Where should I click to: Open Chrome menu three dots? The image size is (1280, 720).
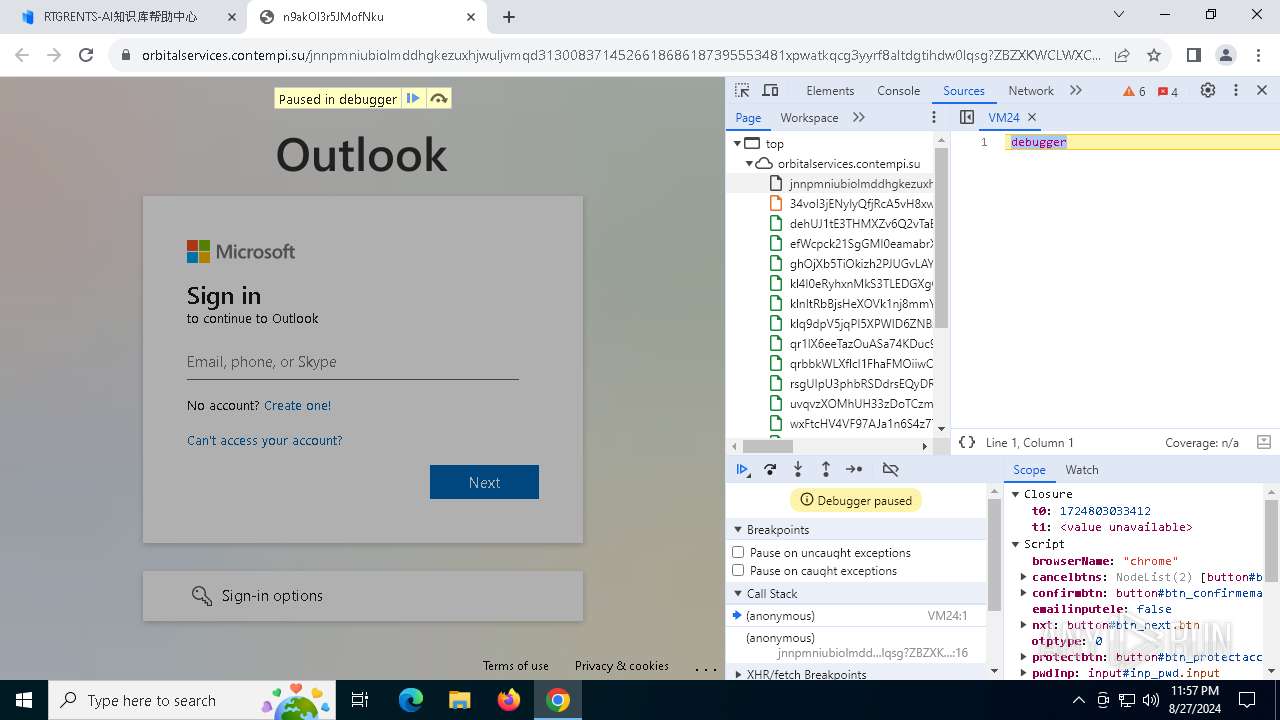click(1258, 55)
